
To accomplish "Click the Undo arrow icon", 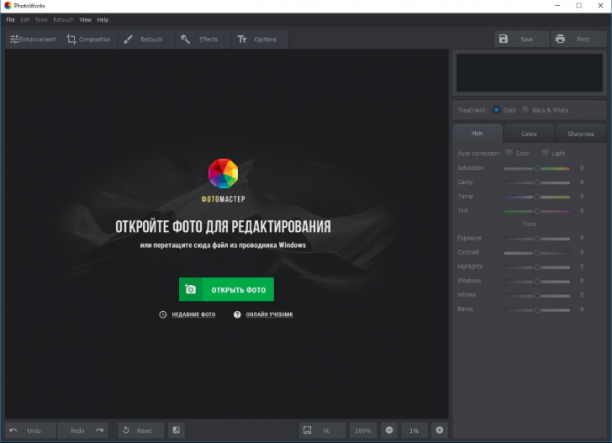I will pos(13,430).
